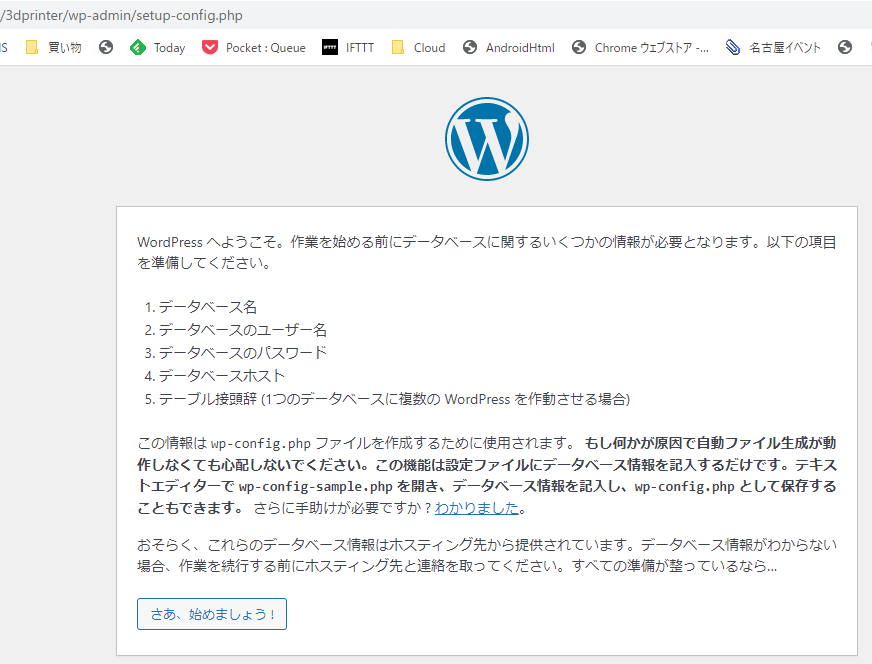Screen dimensions: 872x664
Task: Open the IFTTT bookmark
Action: pyautogui.click(x=348, y=48)
